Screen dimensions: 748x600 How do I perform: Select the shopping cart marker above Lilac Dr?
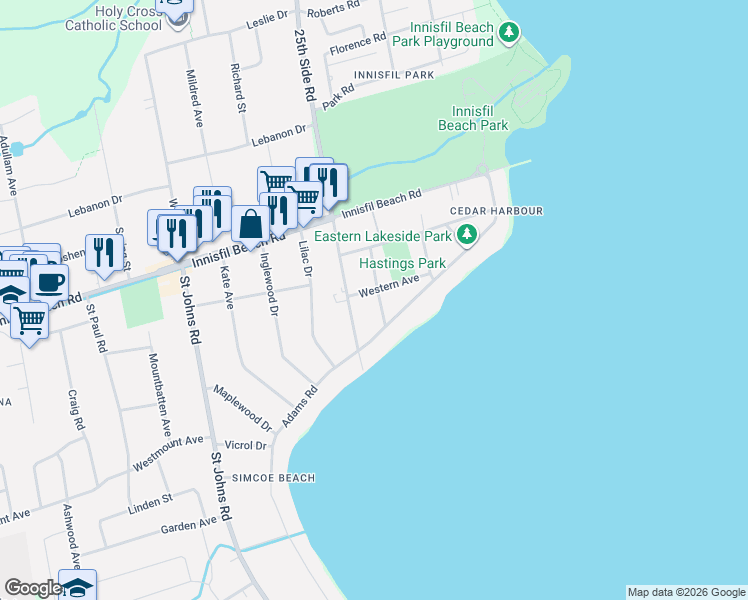pyautogui.click(x=305, y=201)
